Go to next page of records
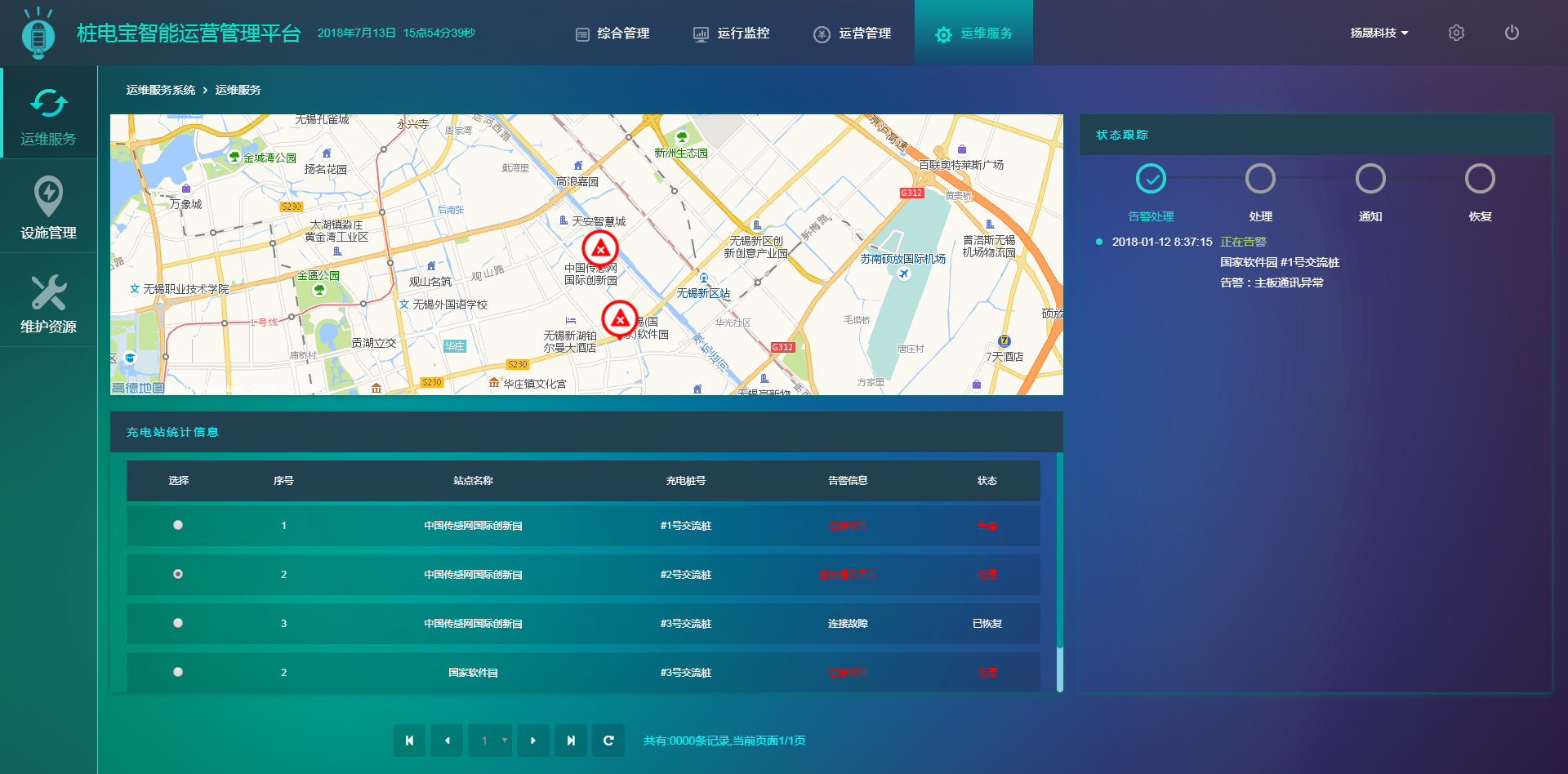 point(533,741)
